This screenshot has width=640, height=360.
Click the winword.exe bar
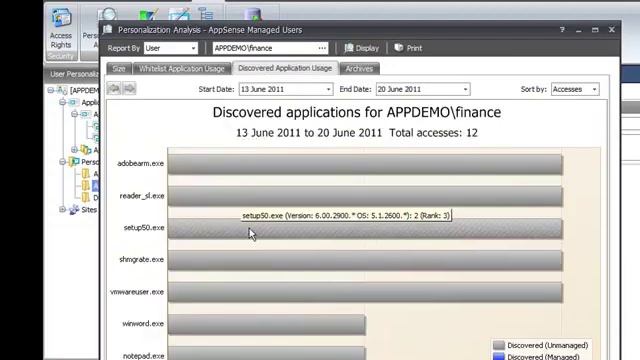pos(267,325)
